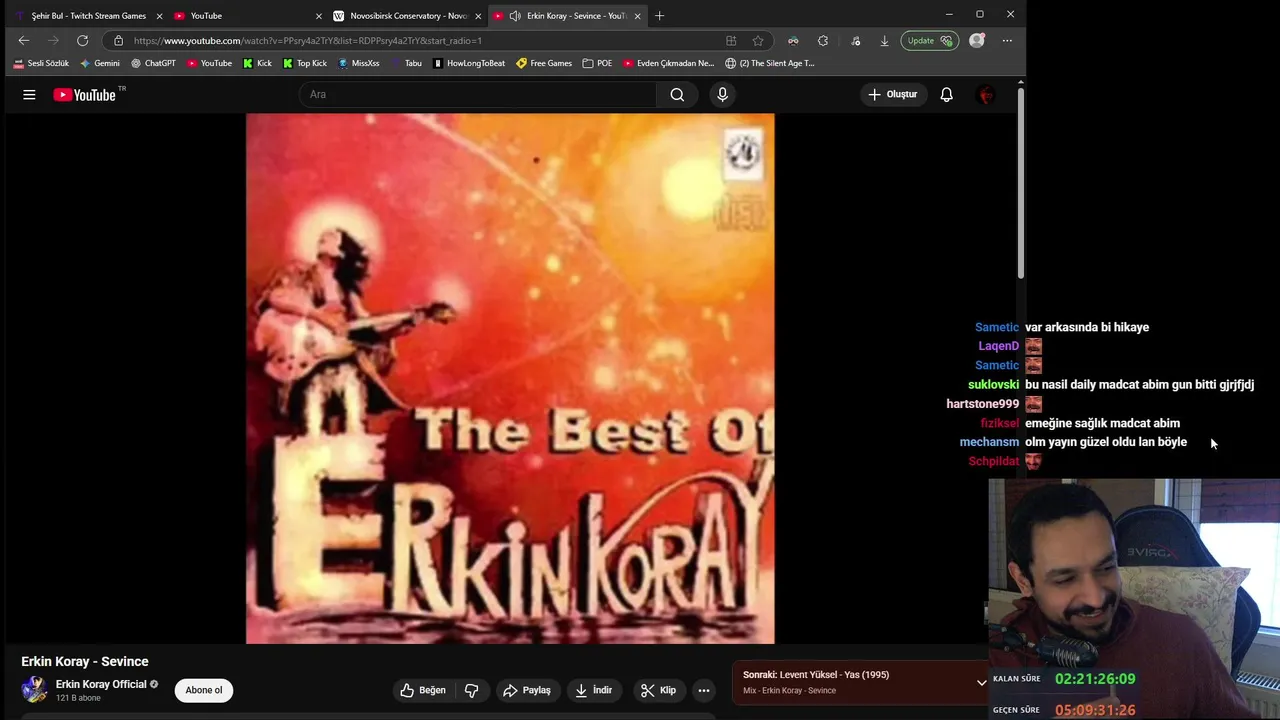This screenshot has width=1280, height=720.
Task: Reload the page
Action: tap(82, 41)
